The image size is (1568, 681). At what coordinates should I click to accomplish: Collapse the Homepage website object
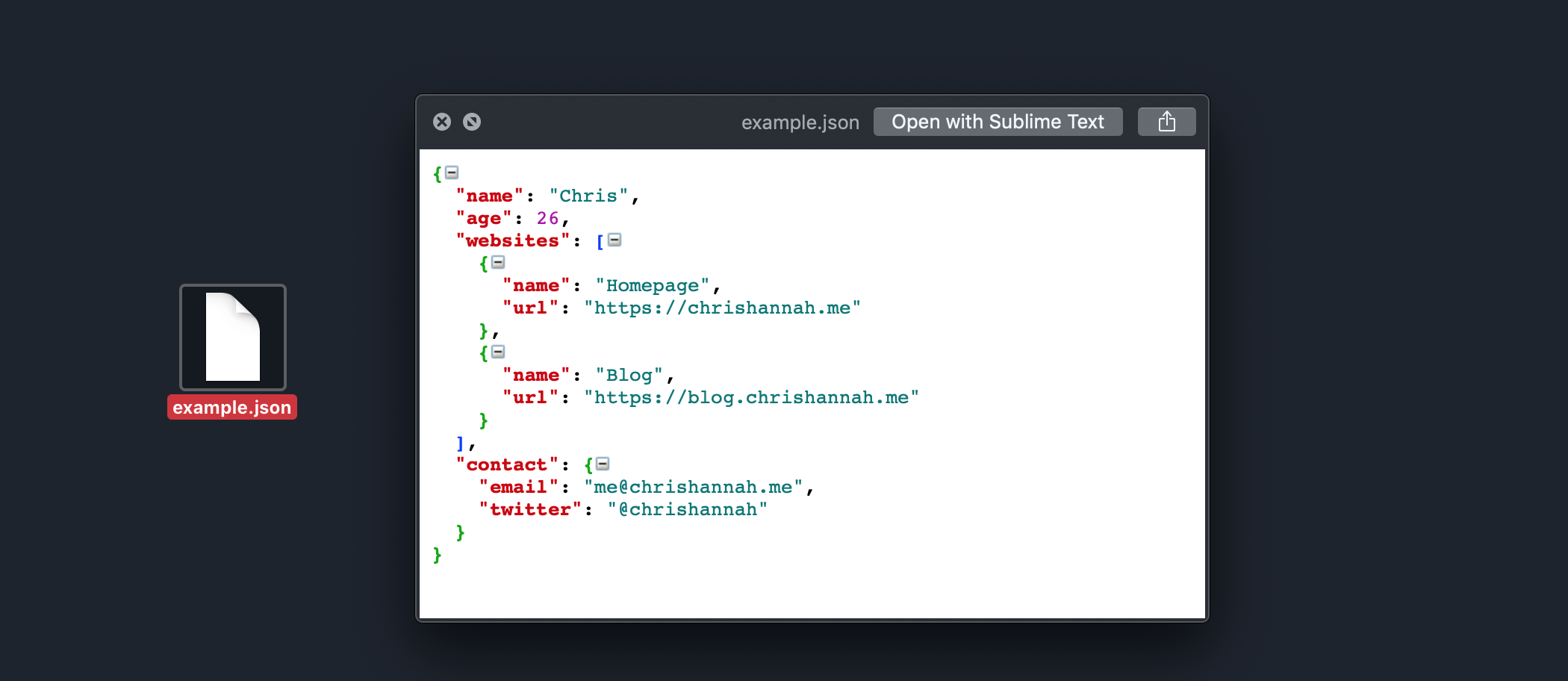click(498, 262)
